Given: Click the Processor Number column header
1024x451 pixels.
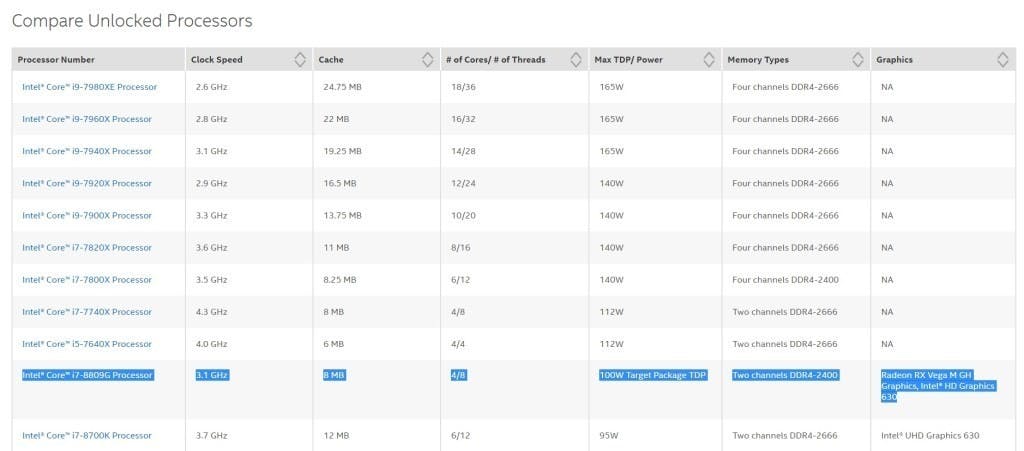Looking at the screenshot, I should pos(56,59).
